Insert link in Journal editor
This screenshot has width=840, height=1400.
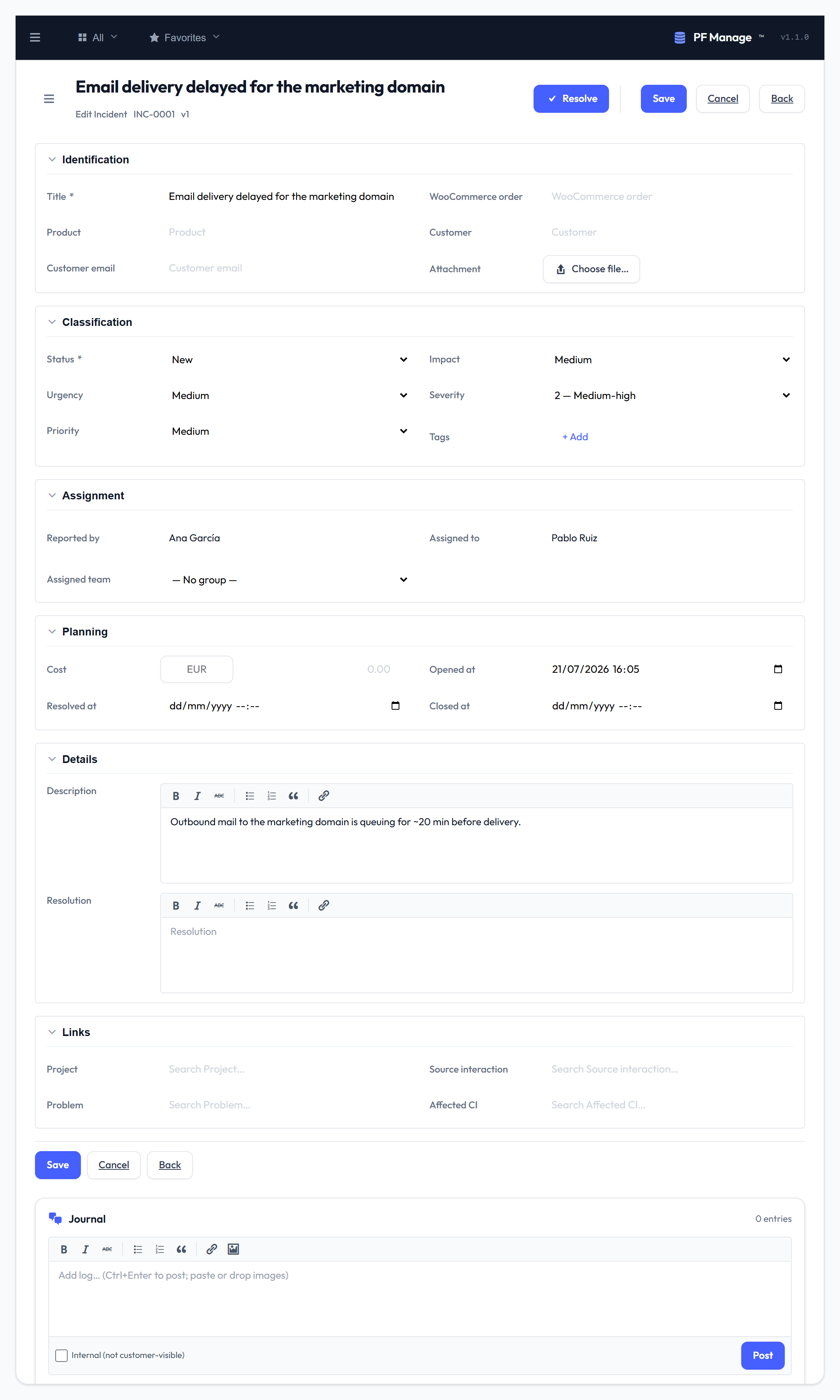coord(212,1249)
